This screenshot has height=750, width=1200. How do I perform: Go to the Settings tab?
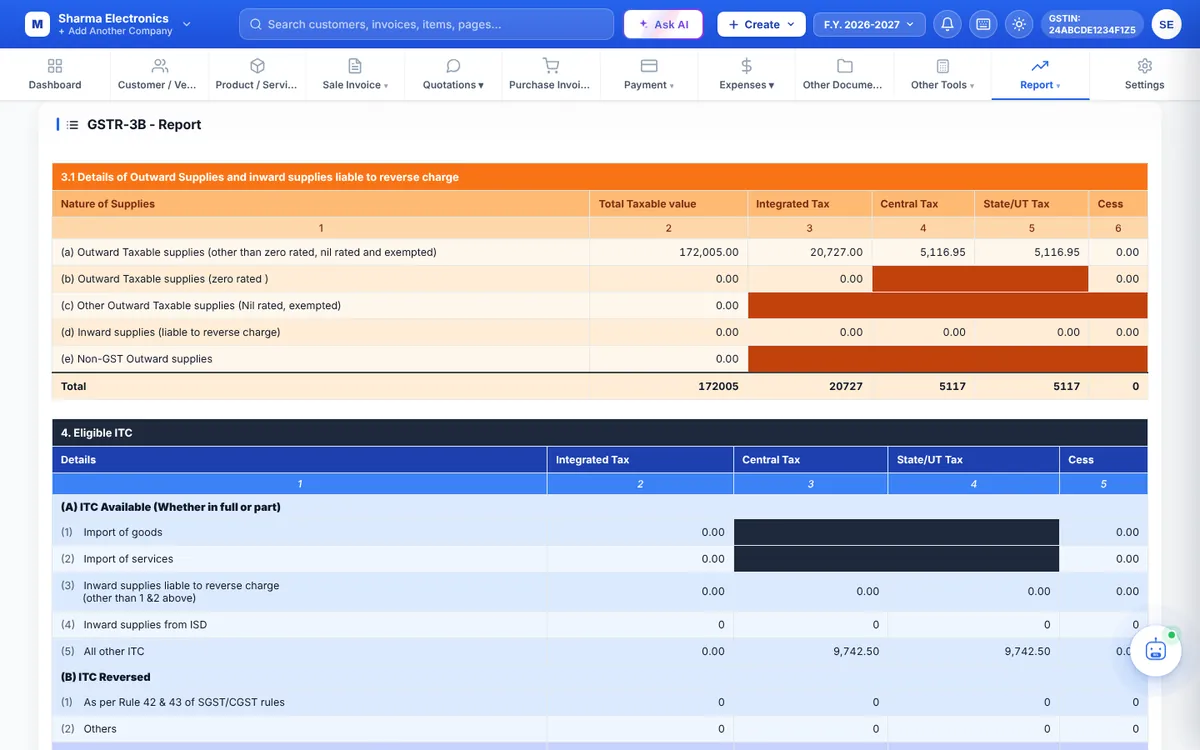1144,75
